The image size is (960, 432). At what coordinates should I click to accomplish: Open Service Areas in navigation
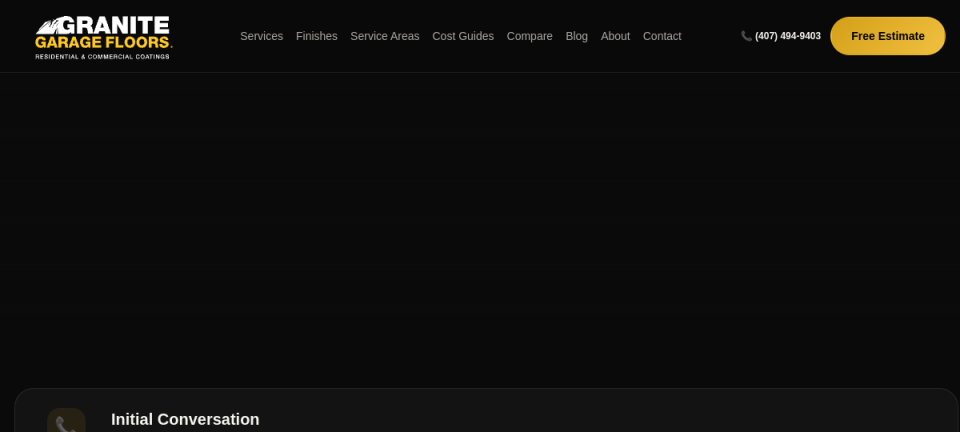384,36
